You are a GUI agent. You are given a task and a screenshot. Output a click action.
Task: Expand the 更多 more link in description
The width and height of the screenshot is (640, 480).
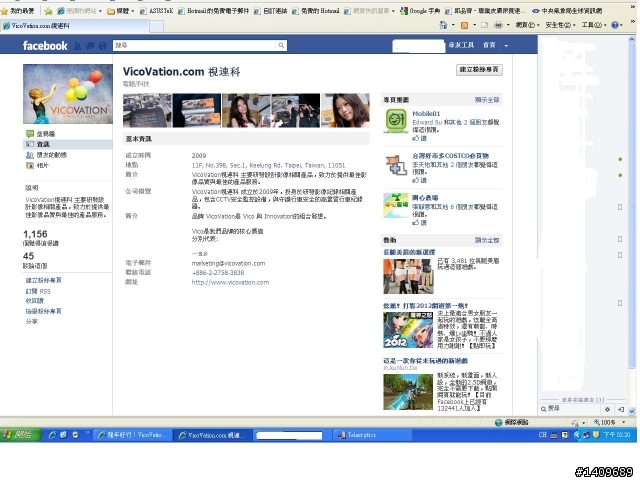point(200,254)
